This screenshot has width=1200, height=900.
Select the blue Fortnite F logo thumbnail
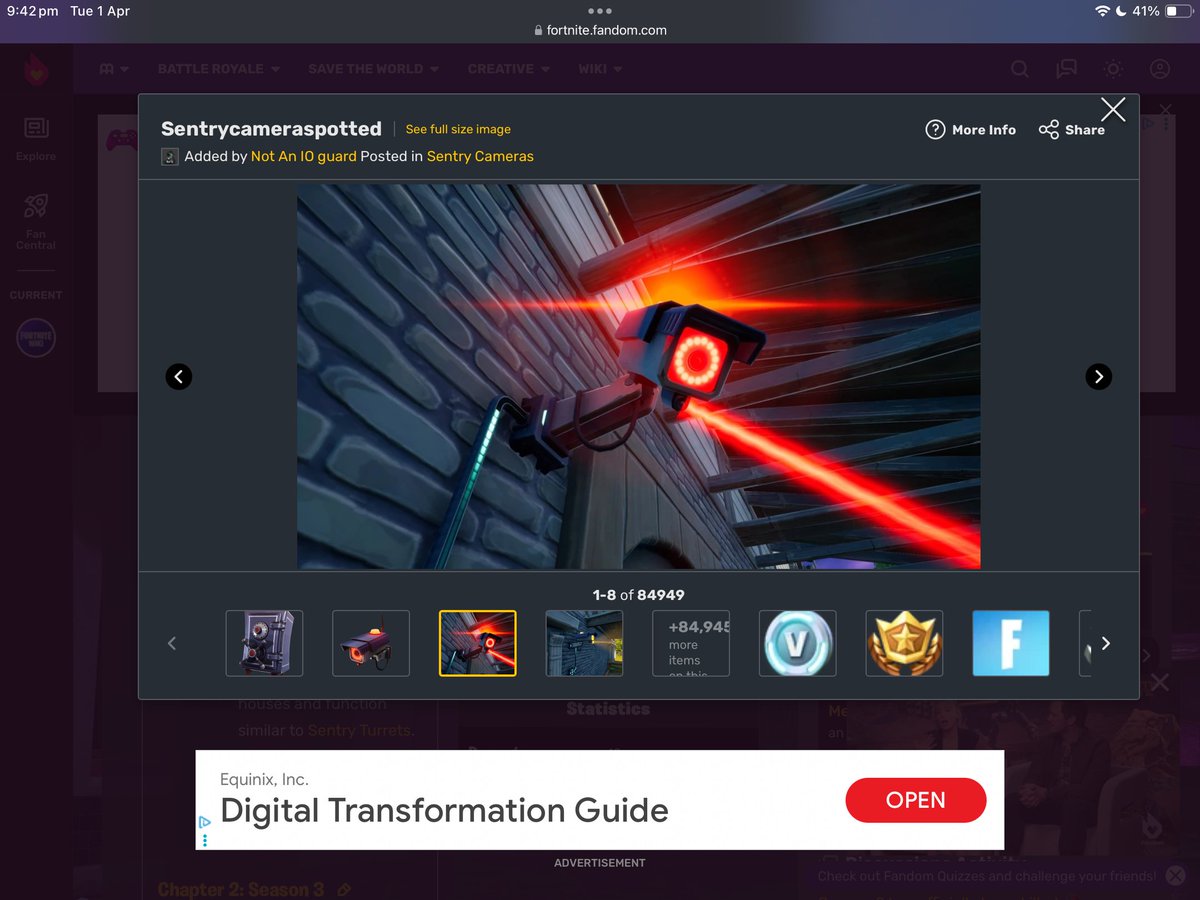[1011, 643]
